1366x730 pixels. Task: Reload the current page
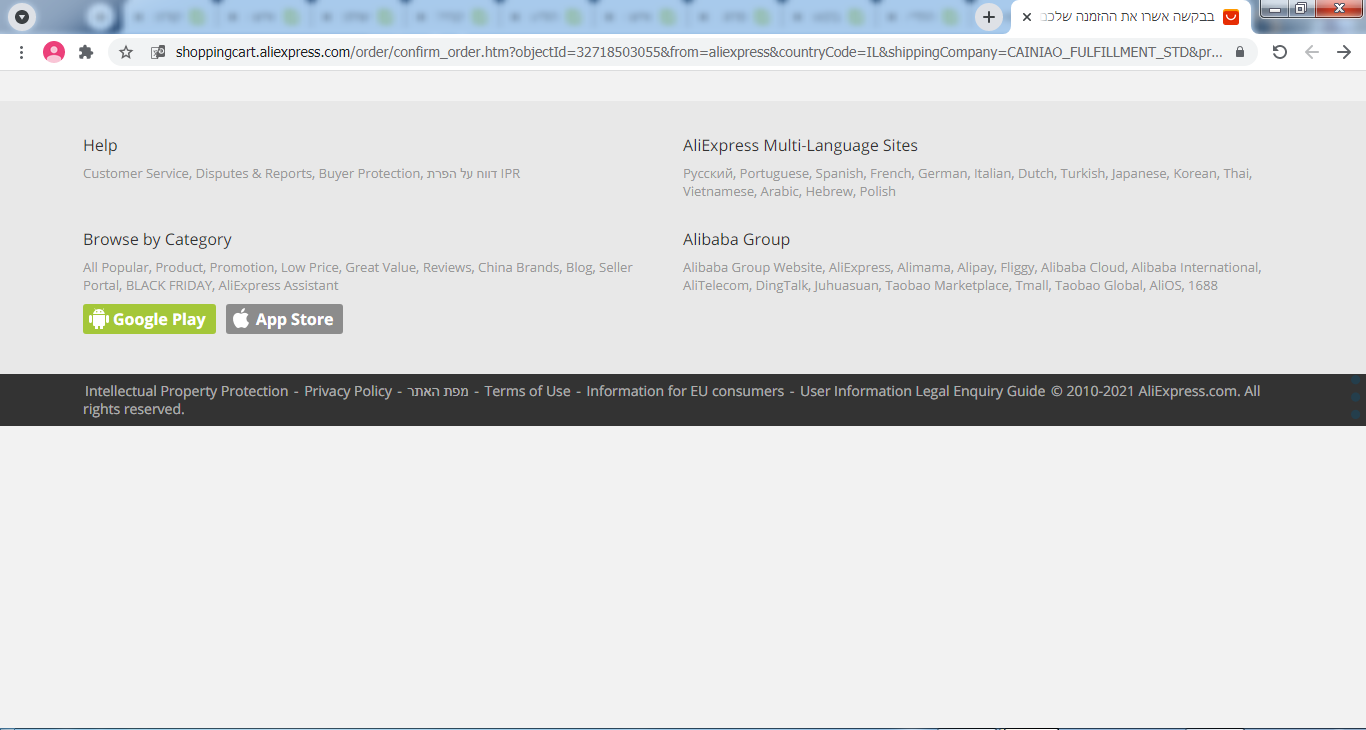tap(1279, 52)
